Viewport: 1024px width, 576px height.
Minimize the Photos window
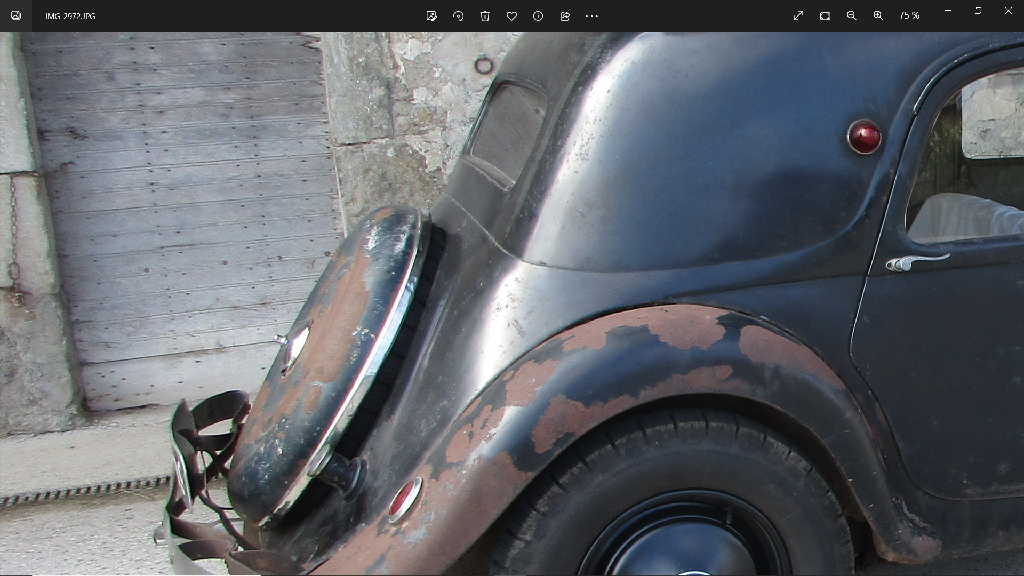click(x=948, y=11)
